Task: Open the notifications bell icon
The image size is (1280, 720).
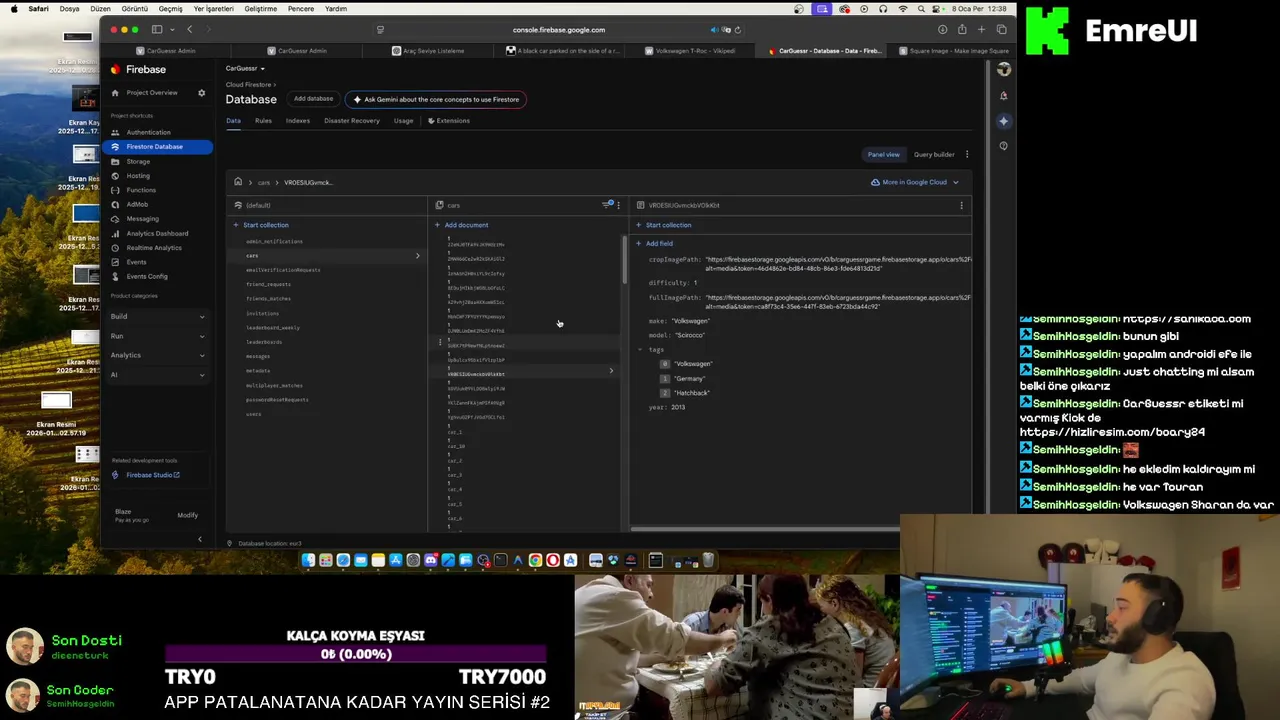Action: click(1003, 96)
